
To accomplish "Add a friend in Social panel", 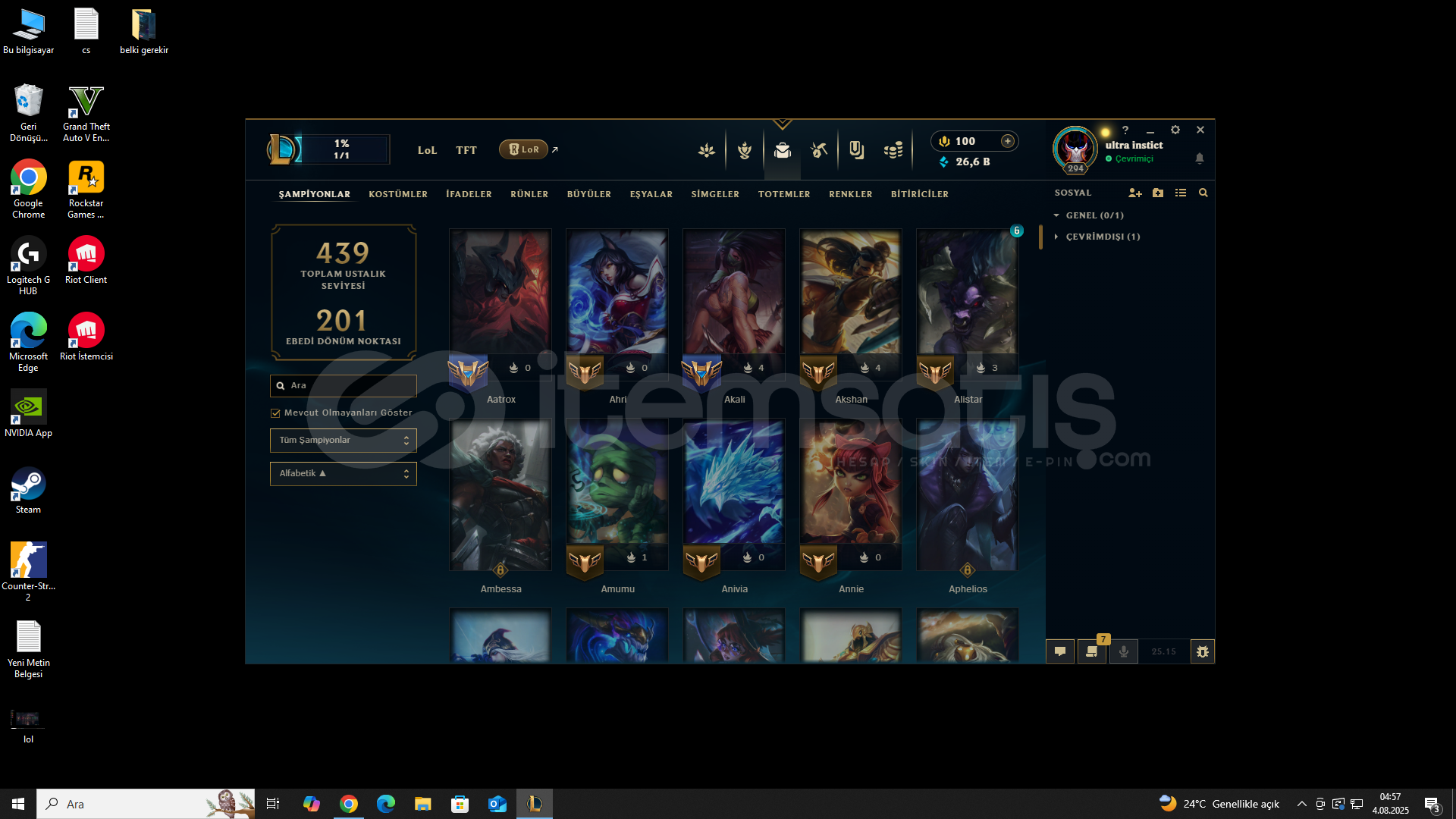I will [1135, 193].
